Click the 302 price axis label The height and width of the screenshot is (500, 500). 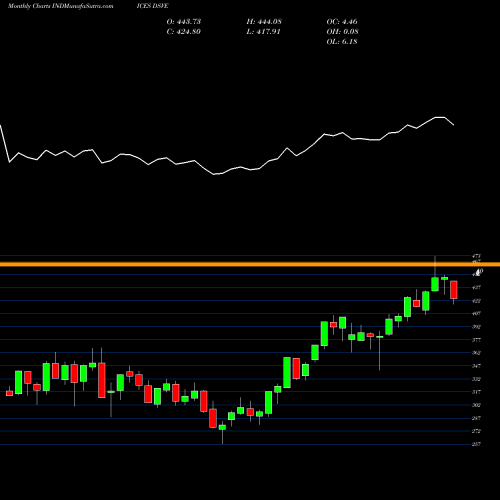pyautogui.click(x=476, y=405)
